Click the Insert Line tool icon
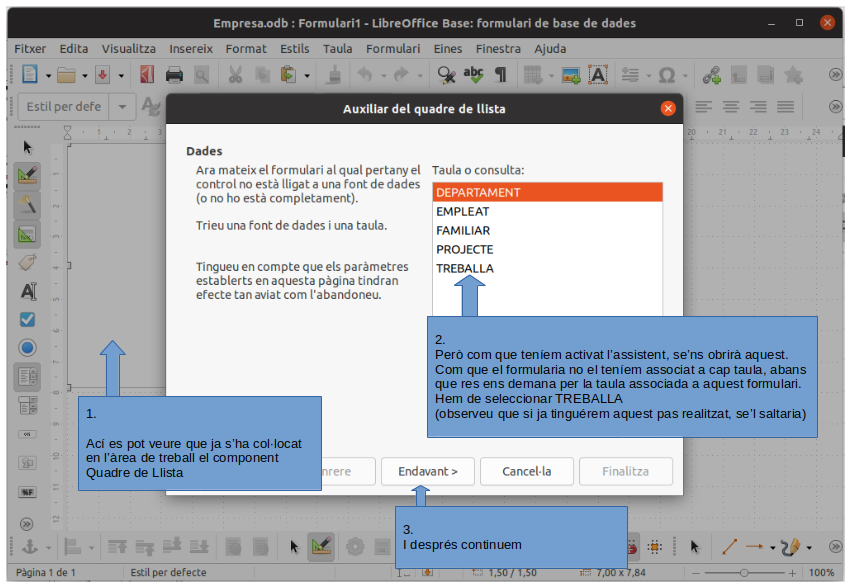This screenshot has height=588, width=851. point(729,547)
